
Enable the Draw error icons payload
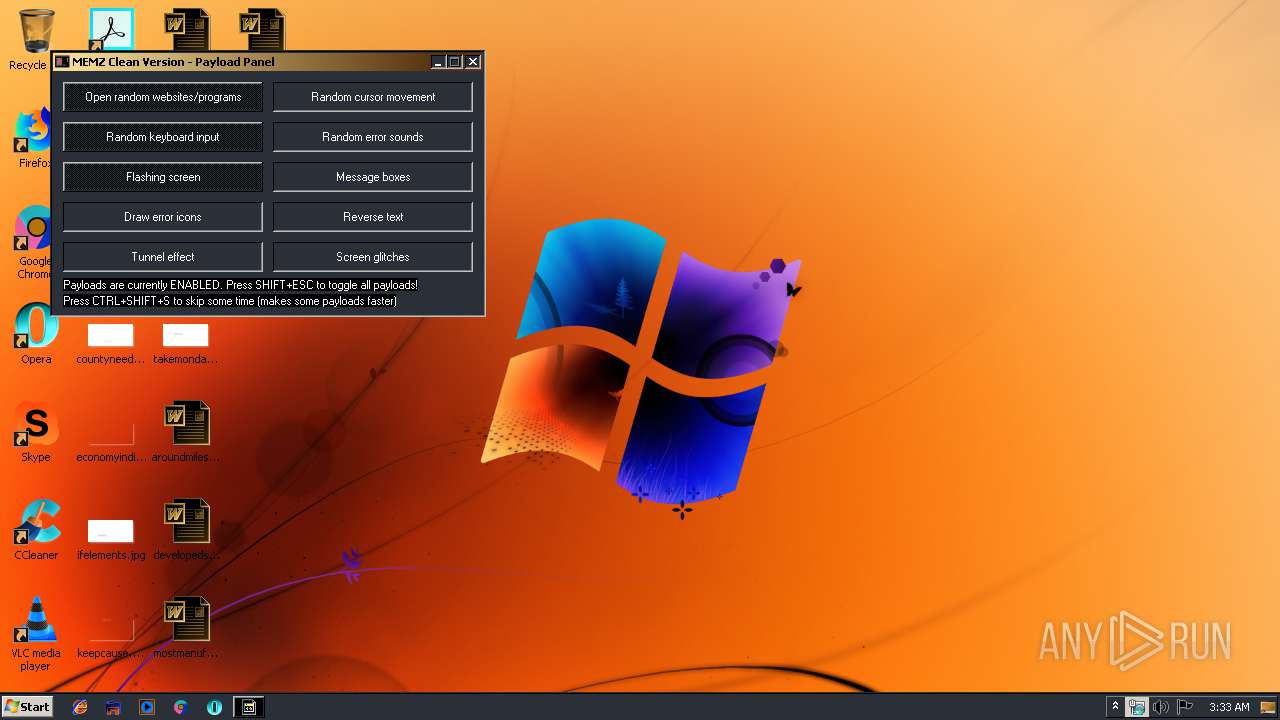(x=163, y=217)
